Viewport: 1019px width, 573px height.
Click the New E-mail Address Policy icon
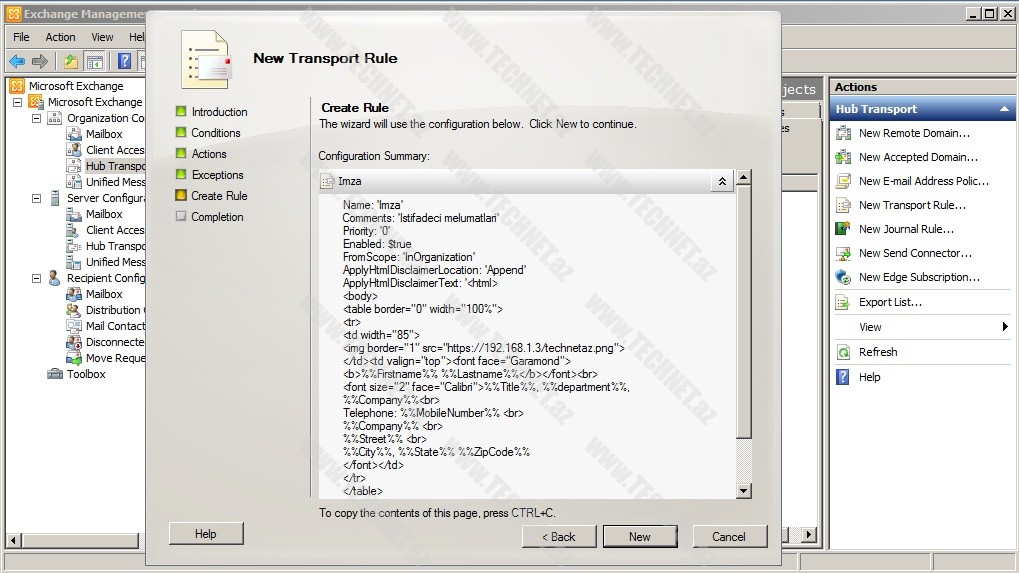click(843, 181)
